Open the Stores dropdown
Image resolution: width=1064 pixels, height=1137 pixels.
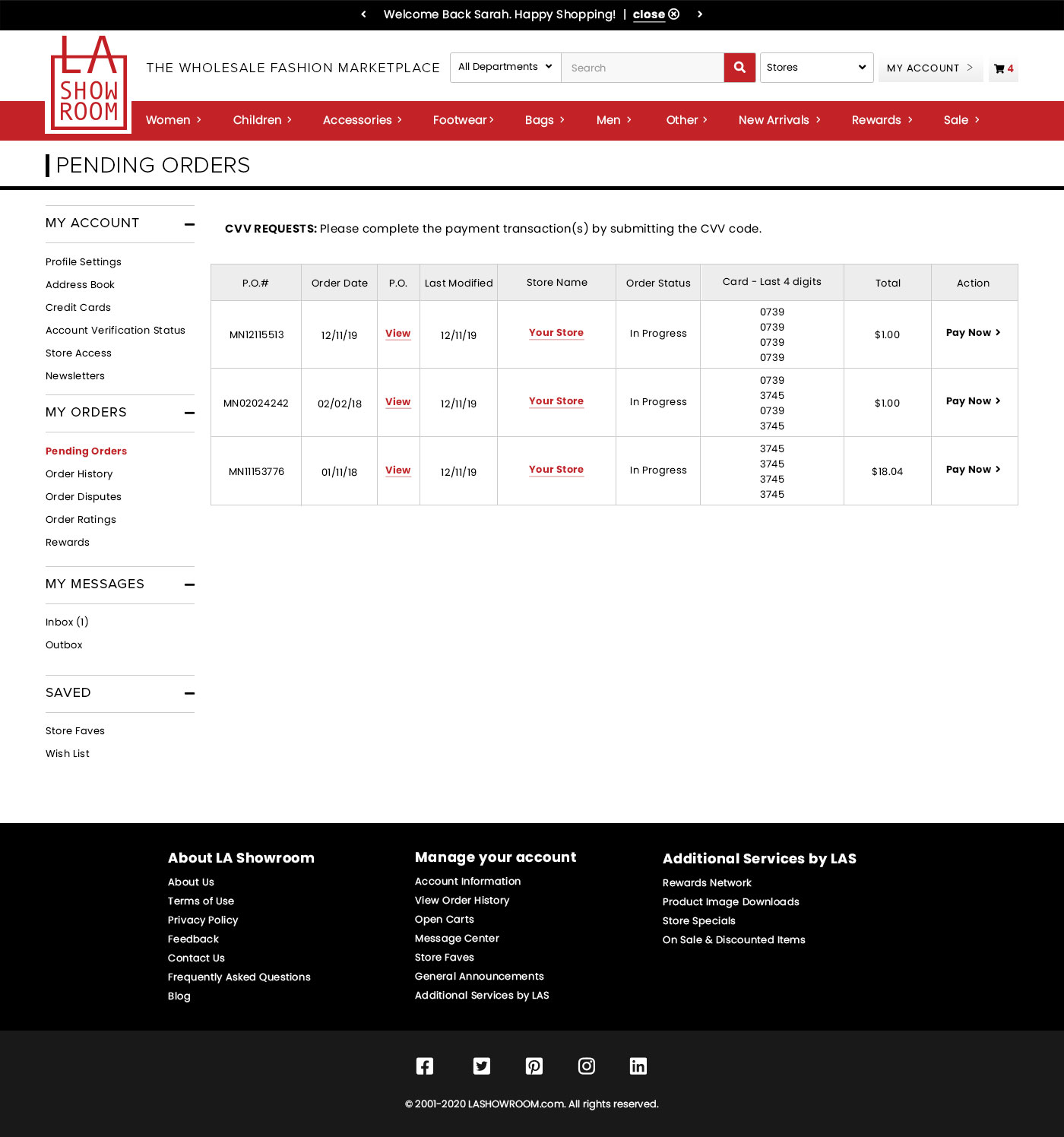click(816, 68)
